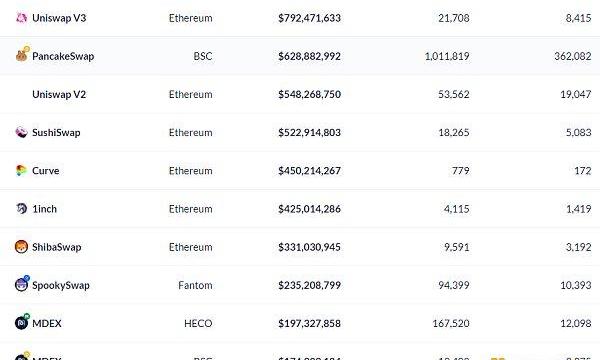This screenshot has width=600, height=360.
Task: Open the 1inch exchange entry
Action: tap(44, 209)
